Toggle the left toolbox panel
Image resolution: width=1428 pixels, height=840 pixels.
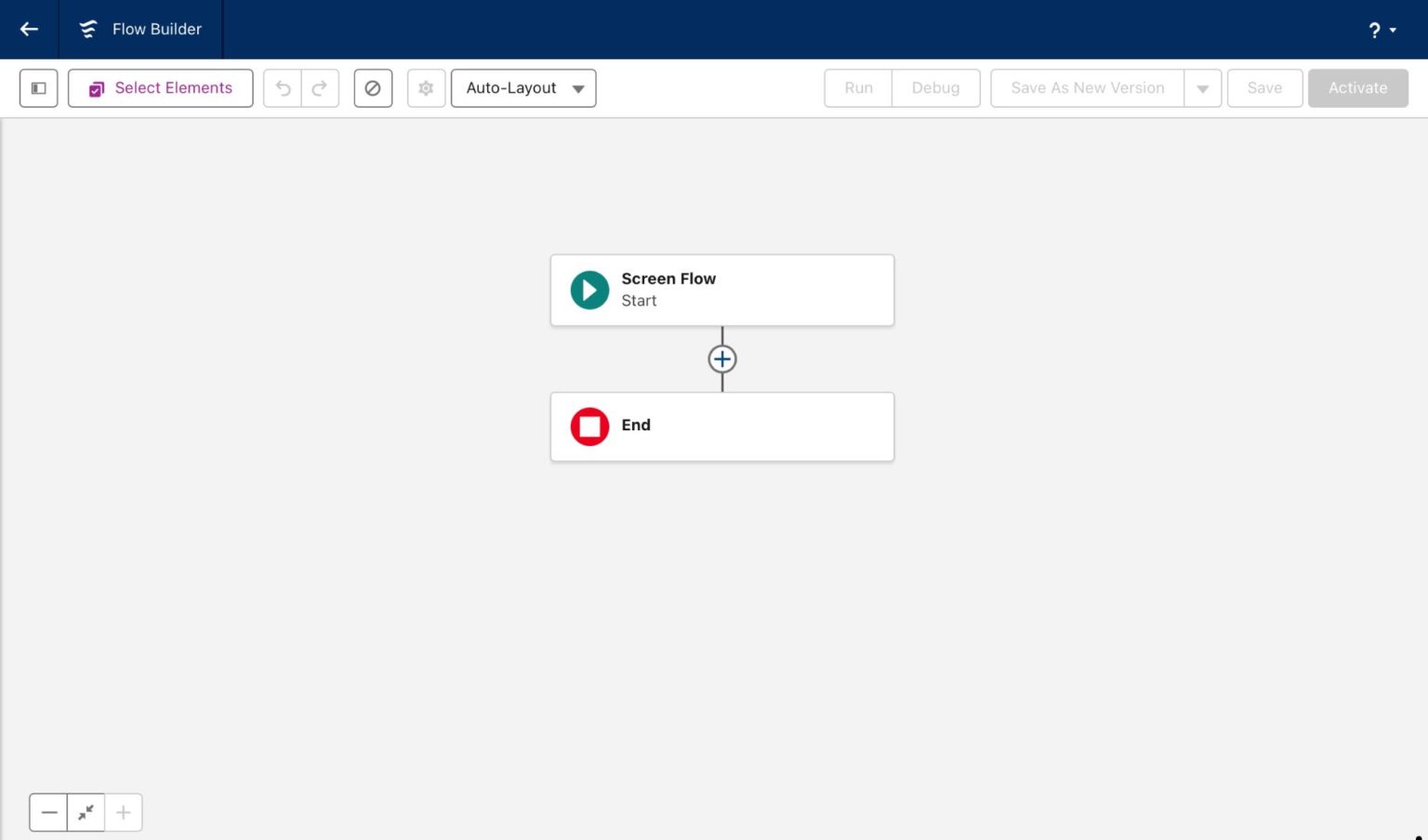[39, 88]
